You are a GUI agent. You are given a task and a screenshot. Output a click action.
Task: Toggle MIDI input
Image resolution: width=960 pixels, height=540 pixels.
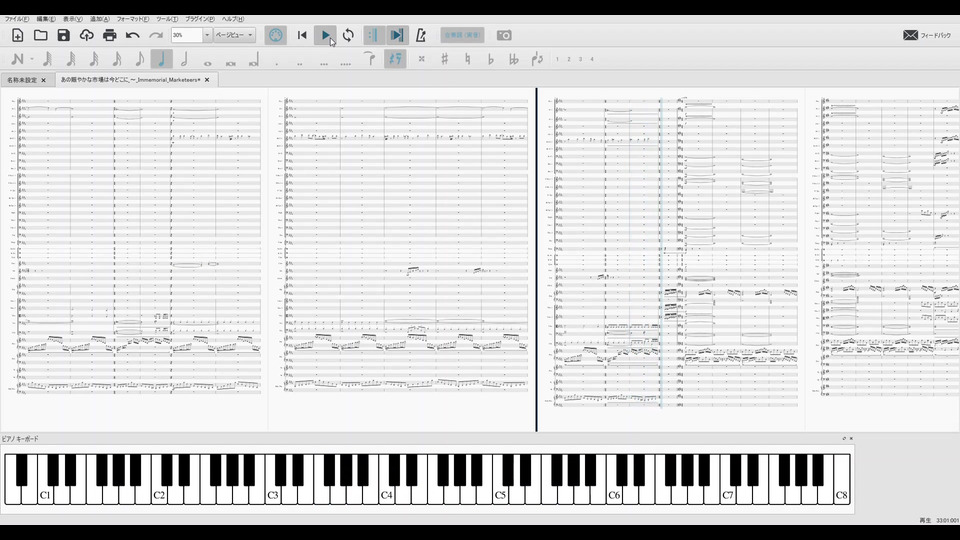click(x=276, y=36)
